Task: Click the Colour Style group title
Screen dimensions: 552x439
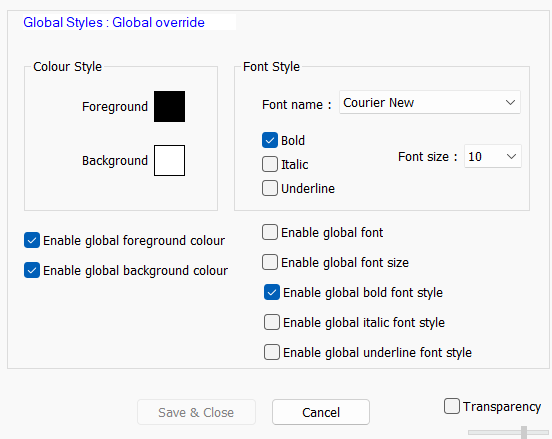Action: (x=67, y=67)
